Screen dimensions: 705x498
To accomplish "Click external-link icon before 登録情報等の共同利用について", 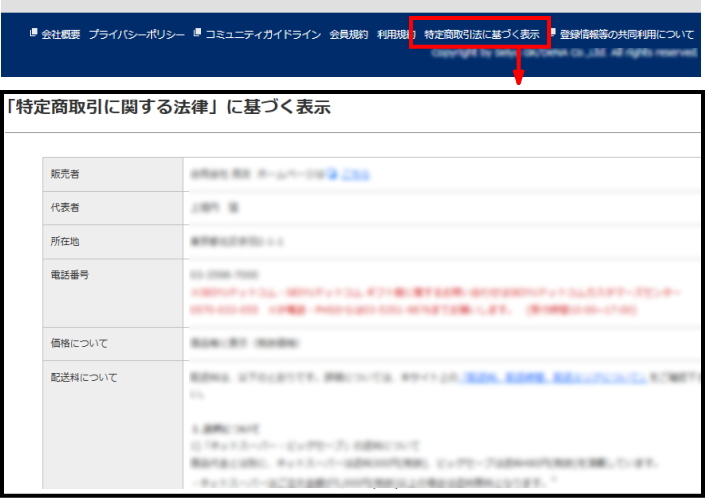I will tap(553, 32).
